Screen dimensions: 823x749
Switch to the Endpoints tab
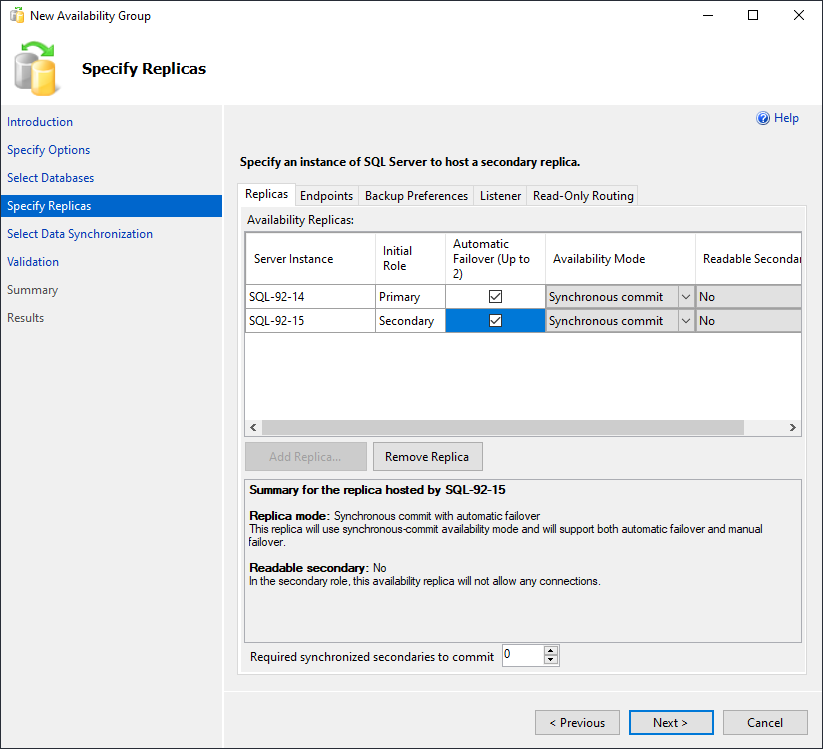click(326, 196)
